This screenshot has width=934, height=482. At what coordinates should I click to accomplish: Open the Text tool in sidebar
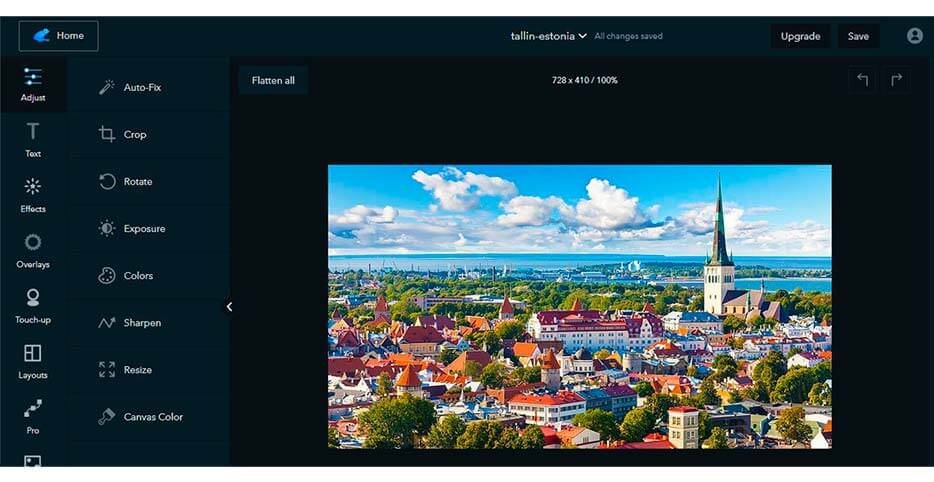pos(33,139)
